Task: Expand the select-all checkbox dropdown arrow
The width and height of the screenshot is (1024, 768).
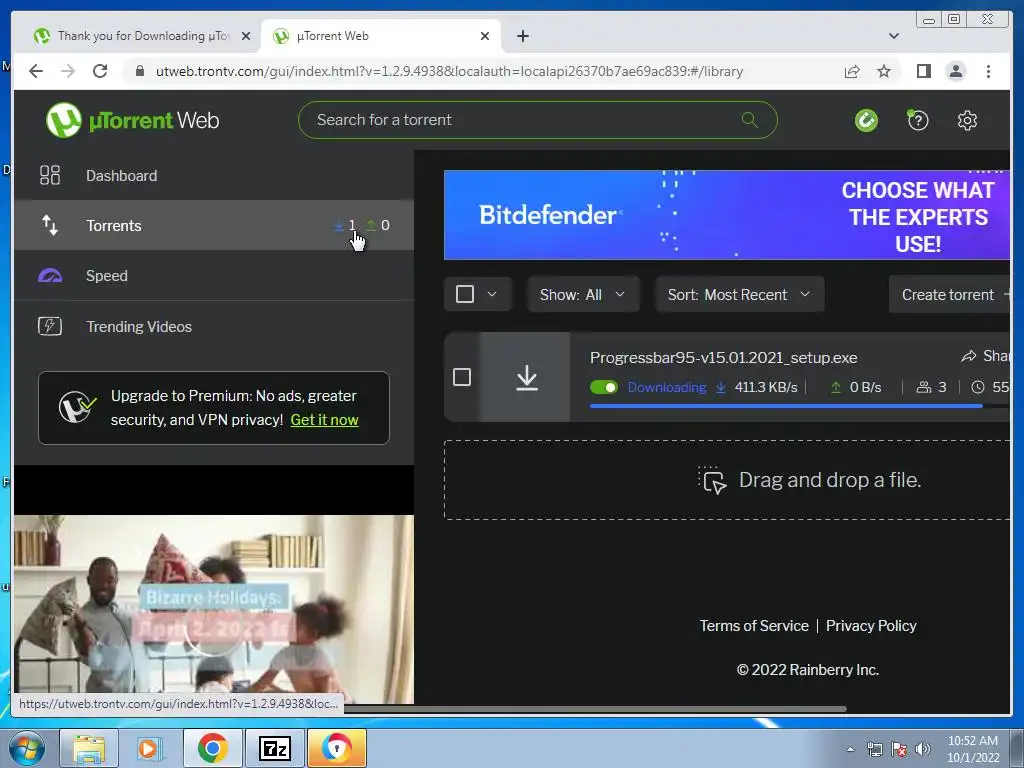Action: click(492, 294)
